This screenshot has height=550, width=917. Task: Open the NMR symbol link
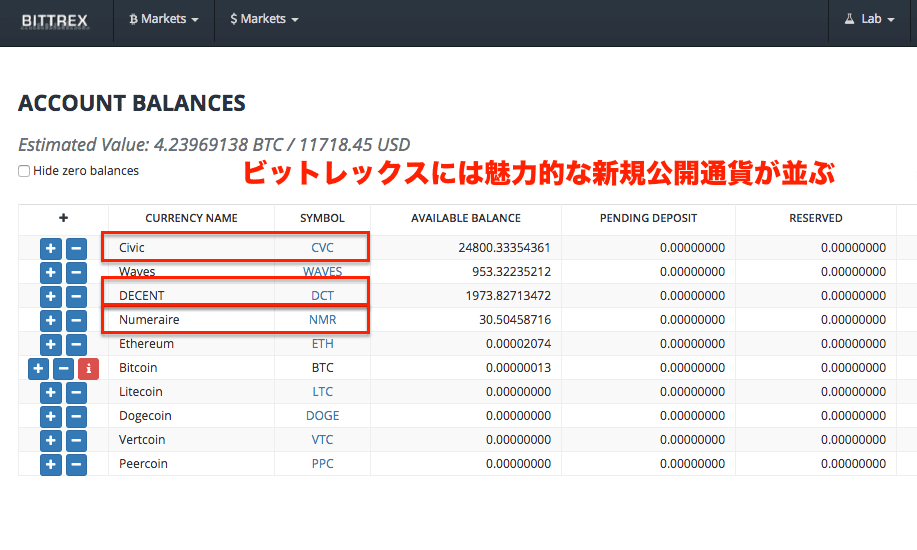click(x=322, y=319)
